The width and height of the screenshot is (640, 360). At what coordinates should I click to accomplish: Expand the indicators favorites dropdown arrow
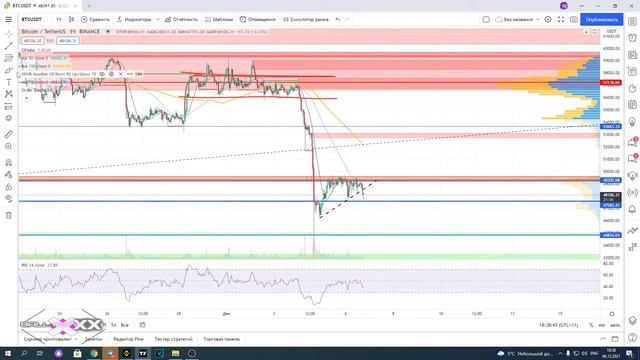click(158, 19)
